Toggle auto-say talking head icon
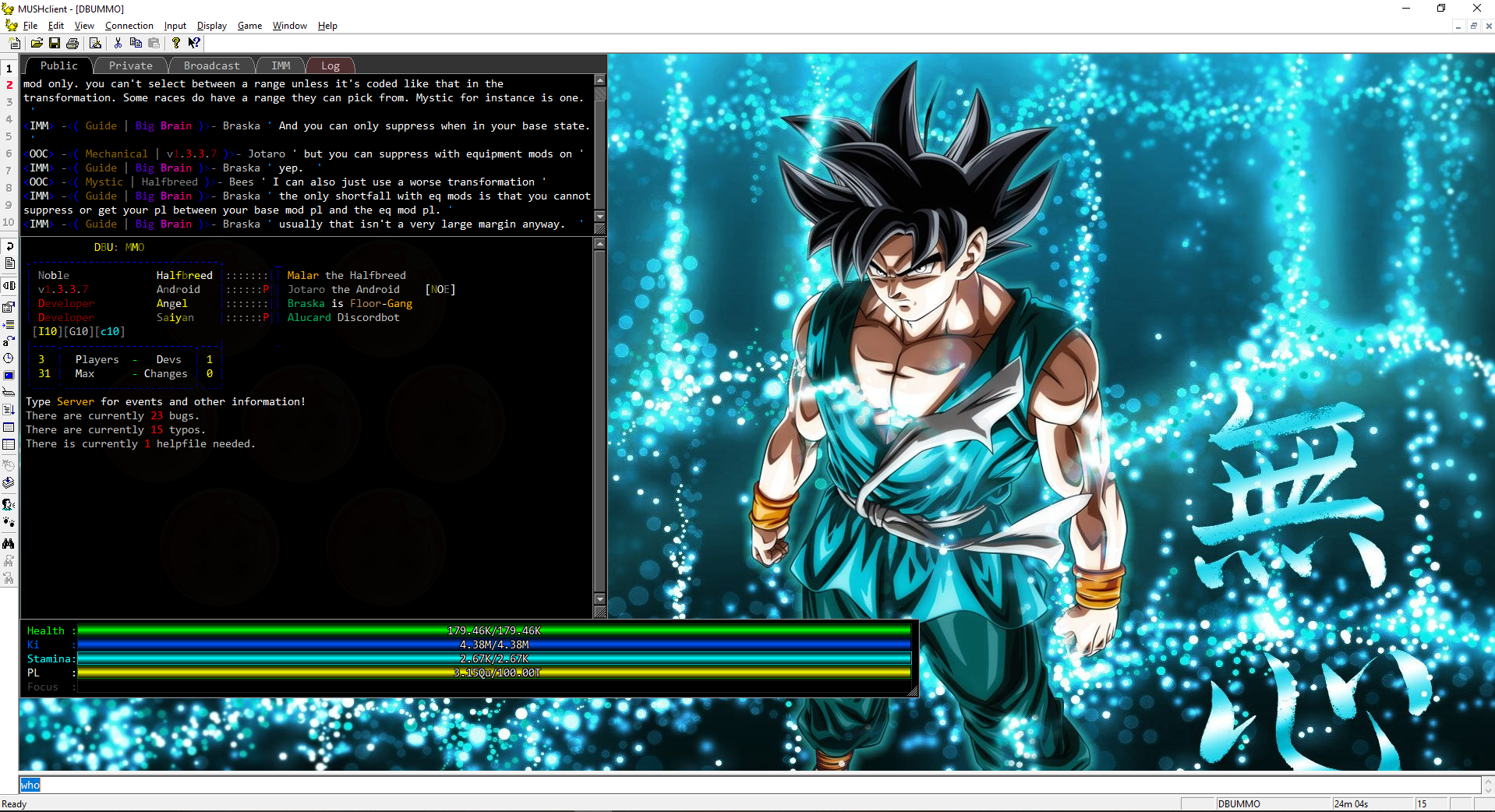The width and height of the screenshot is (1495, 812). pyautogui.click(x=9, y=505)
